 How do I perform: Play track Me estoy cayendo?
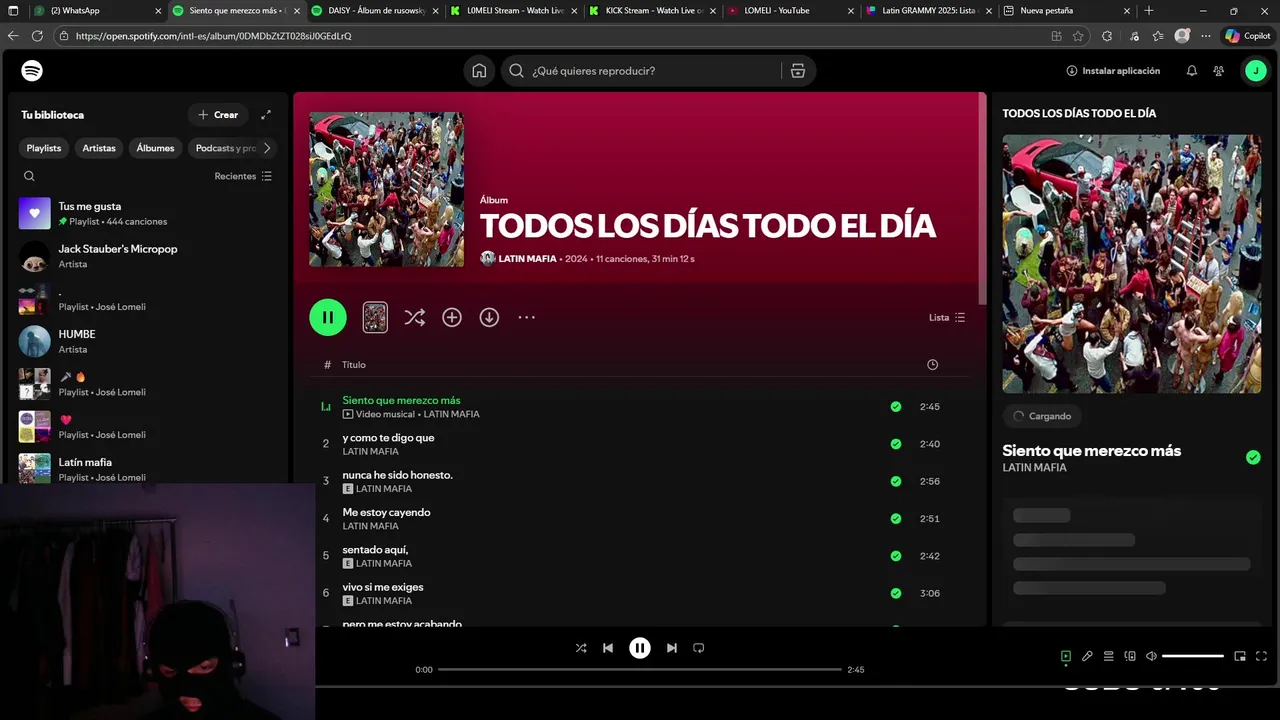point(325,519)
